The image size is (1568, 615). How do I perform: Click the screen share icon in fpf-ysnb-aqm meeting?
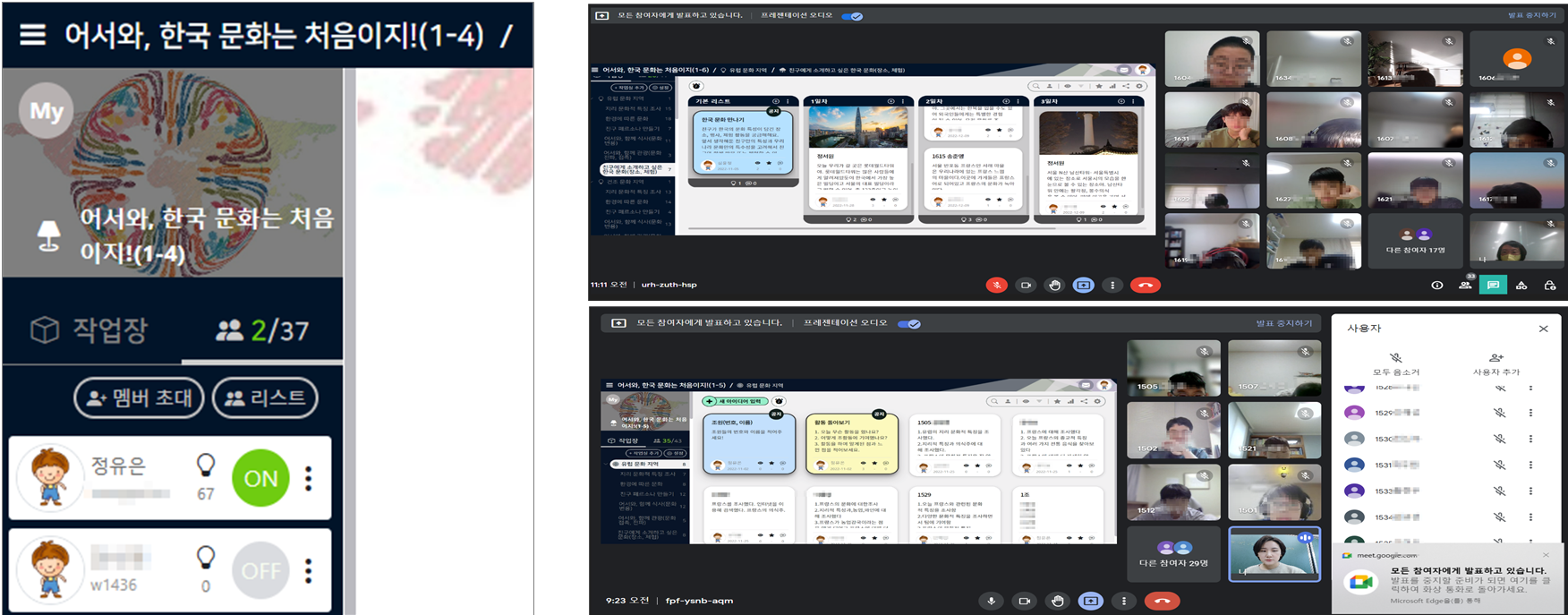(x=1090, y=601)
